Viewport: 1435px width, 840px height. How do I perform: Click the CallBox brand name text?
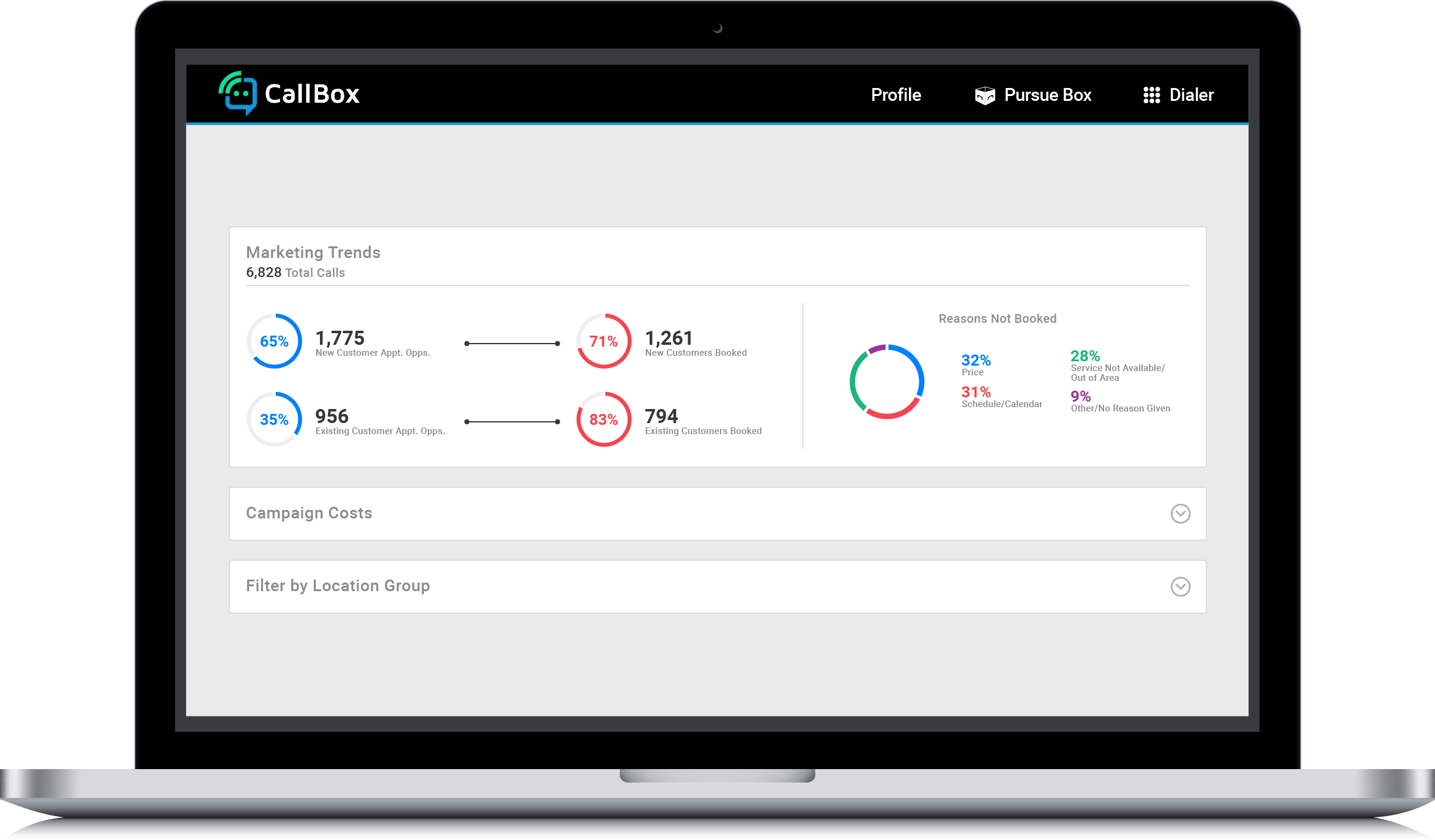click(x=312, y=94)
